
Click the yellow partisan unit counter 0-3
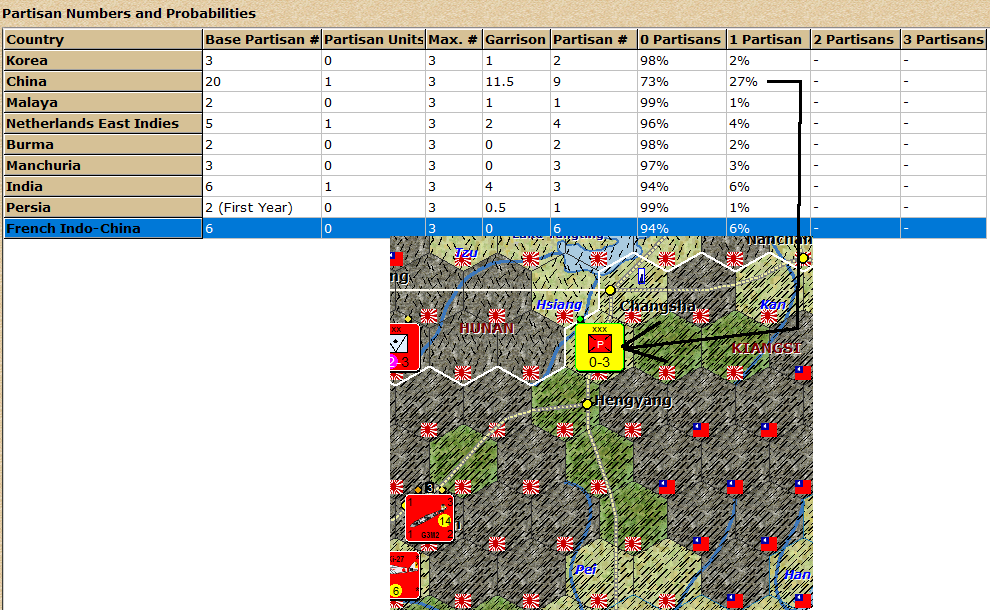coord(599,347)
